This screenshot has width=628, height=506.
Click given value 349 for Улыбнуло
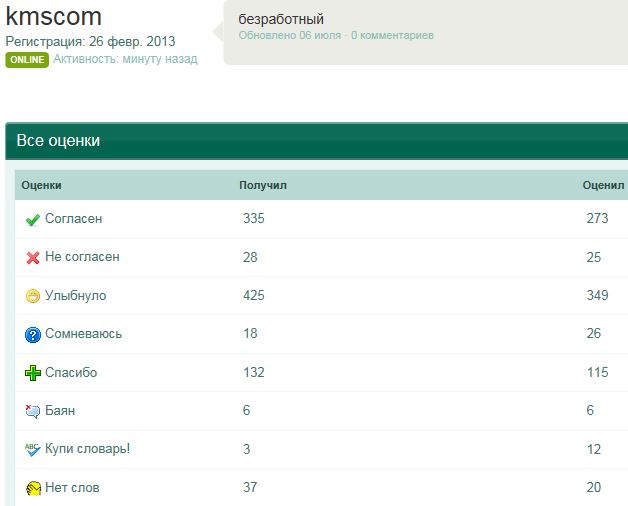tap(598, 295)
